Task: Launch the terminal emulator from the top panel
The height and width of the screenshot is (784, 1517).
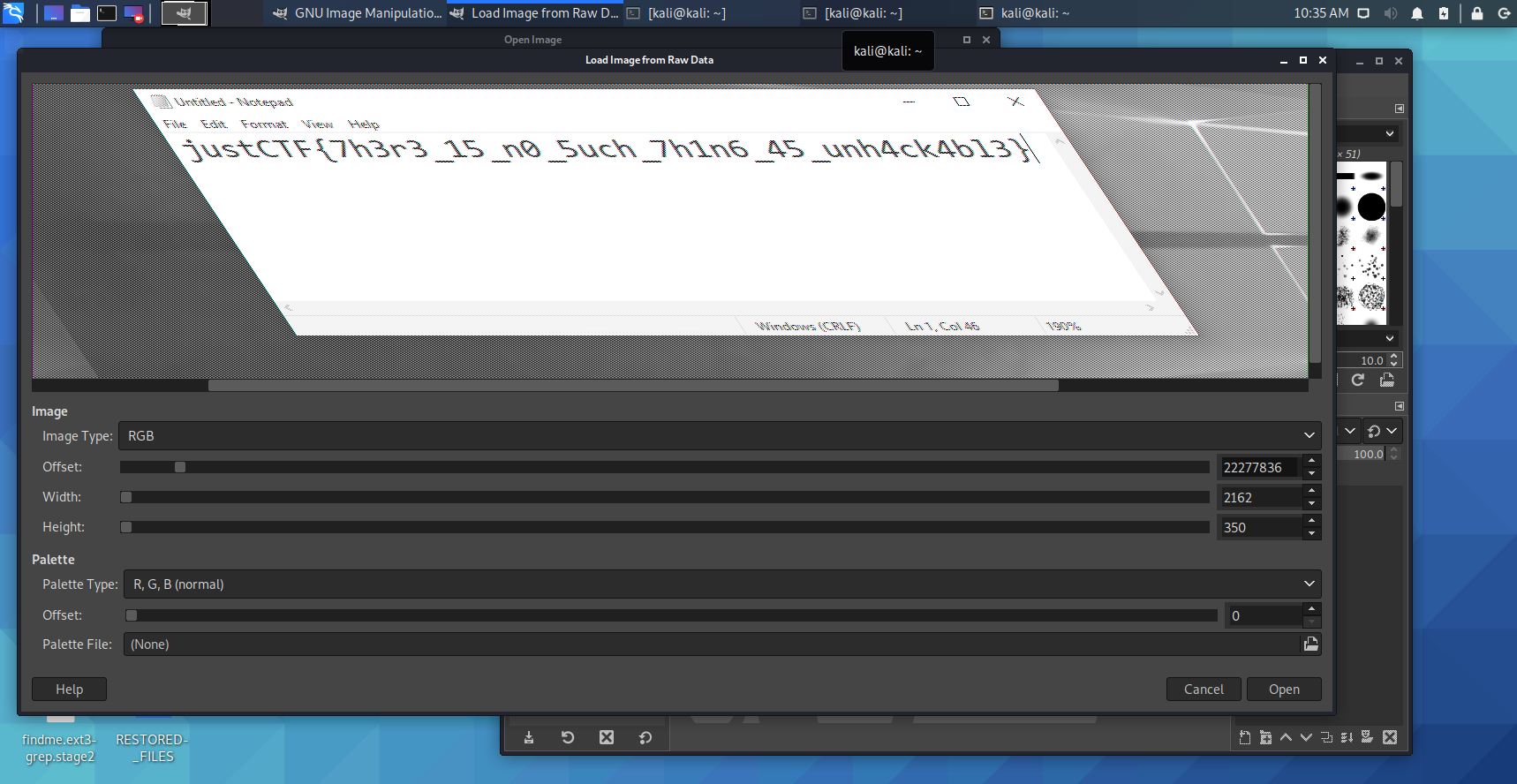Action: 107,13
